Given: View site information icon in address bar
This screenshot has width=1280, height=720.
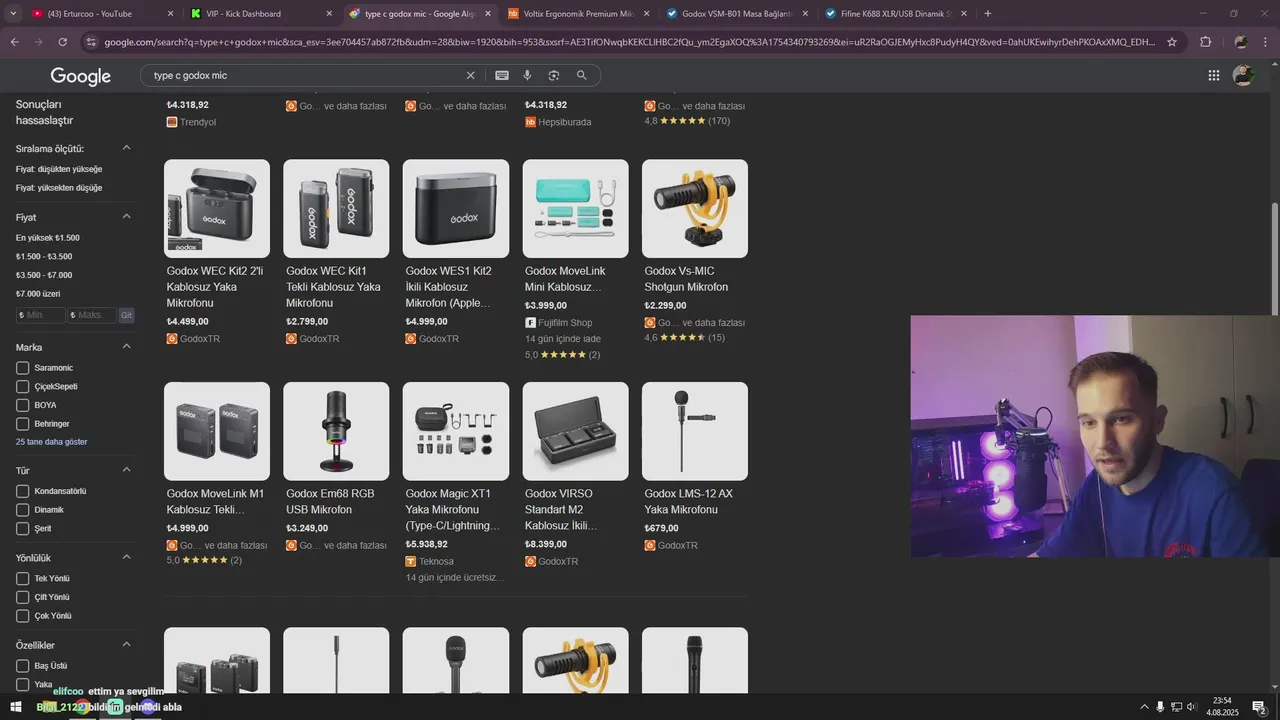Looking at the screenshot, I should [x=91, y=42].
